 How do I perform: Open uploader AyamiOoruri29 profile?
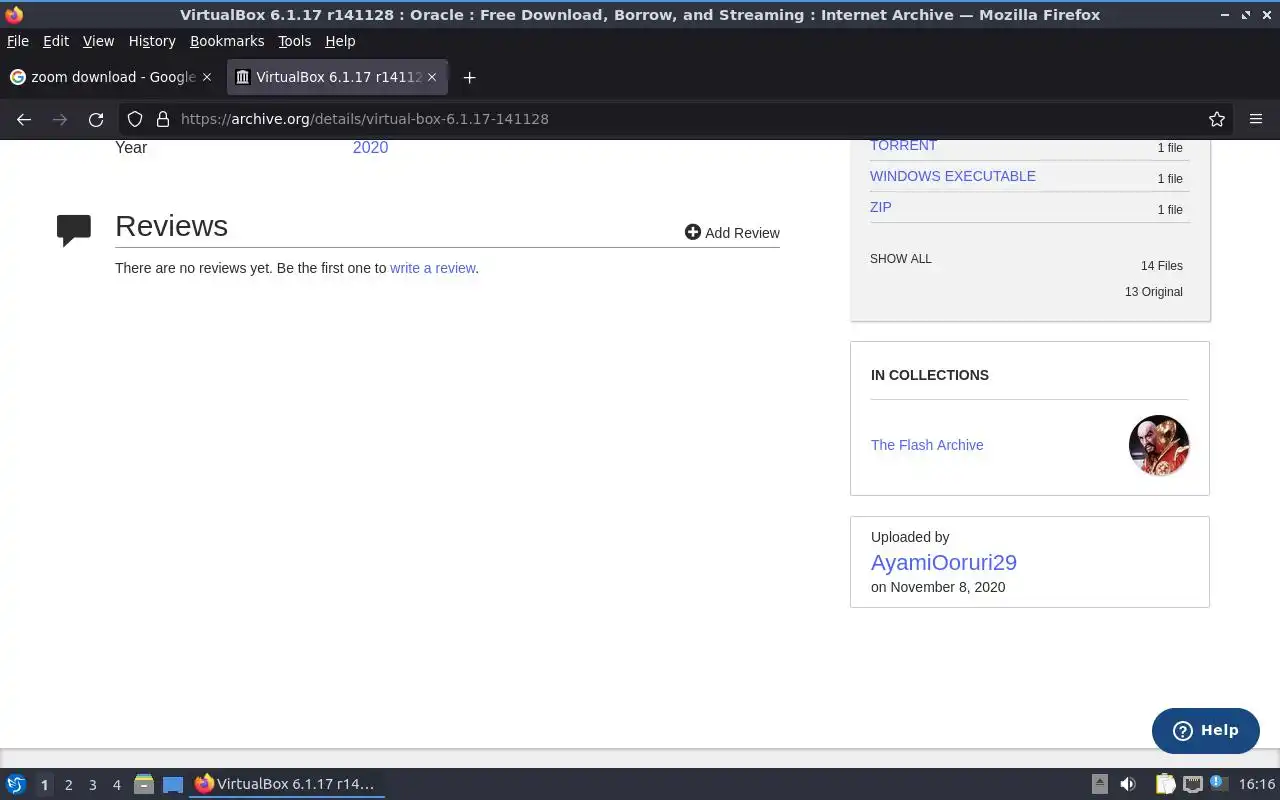pos(944,563)
